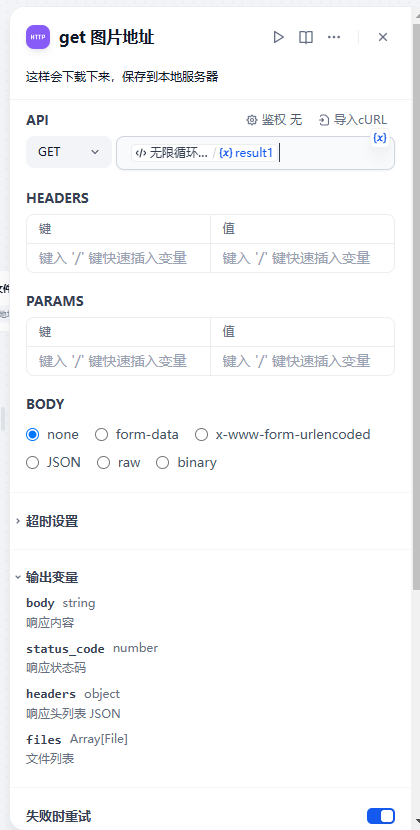Click the variable insert {x} badge
This screenshot has width=420, height=830.
pyautogui.click(x=380, y=138)
